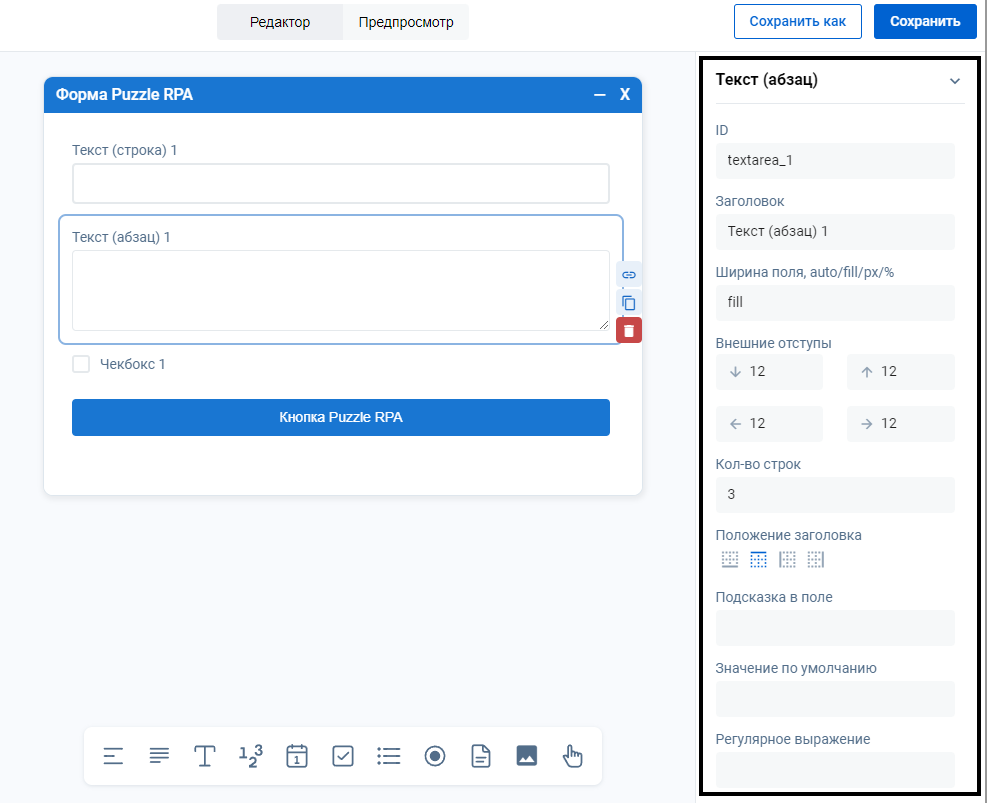Collapse the Текст (абзац) properties panel
Image resolution: width=987 pixels, height=803 pixels.
point(954,81)
